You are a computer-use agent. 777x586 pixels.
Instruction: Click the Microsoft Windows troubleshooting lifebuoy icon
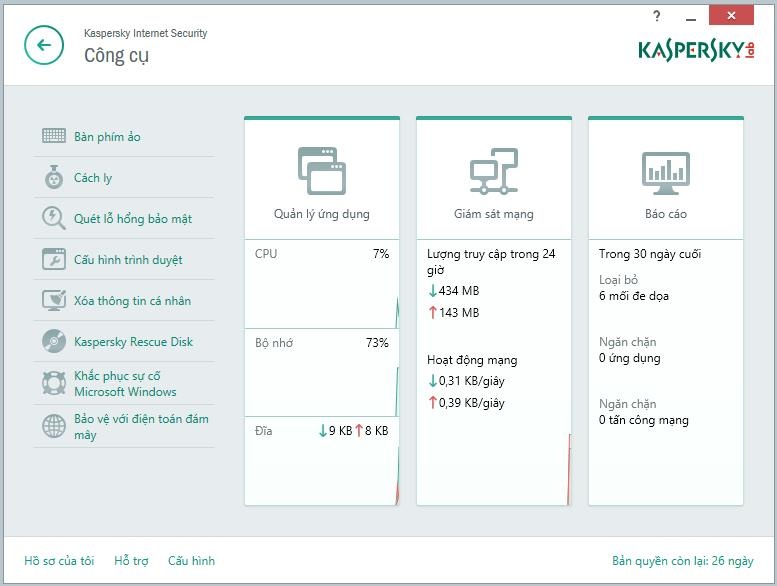click(x=54, y=384)
